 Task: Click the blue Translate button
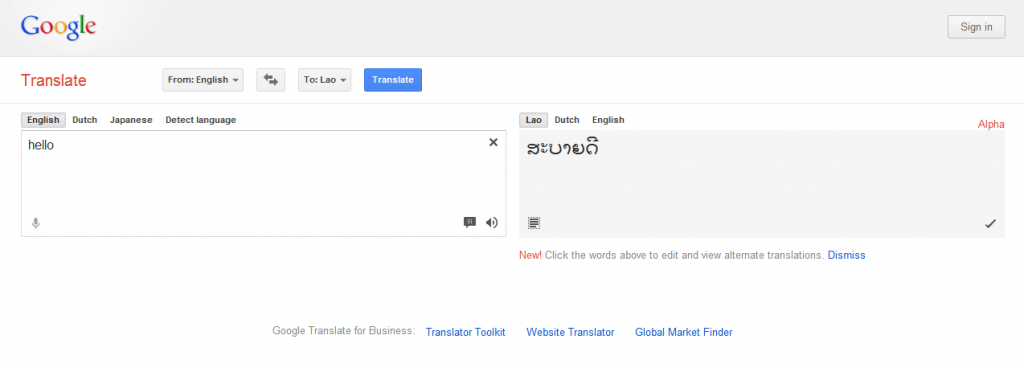click(x=393, y=80)
